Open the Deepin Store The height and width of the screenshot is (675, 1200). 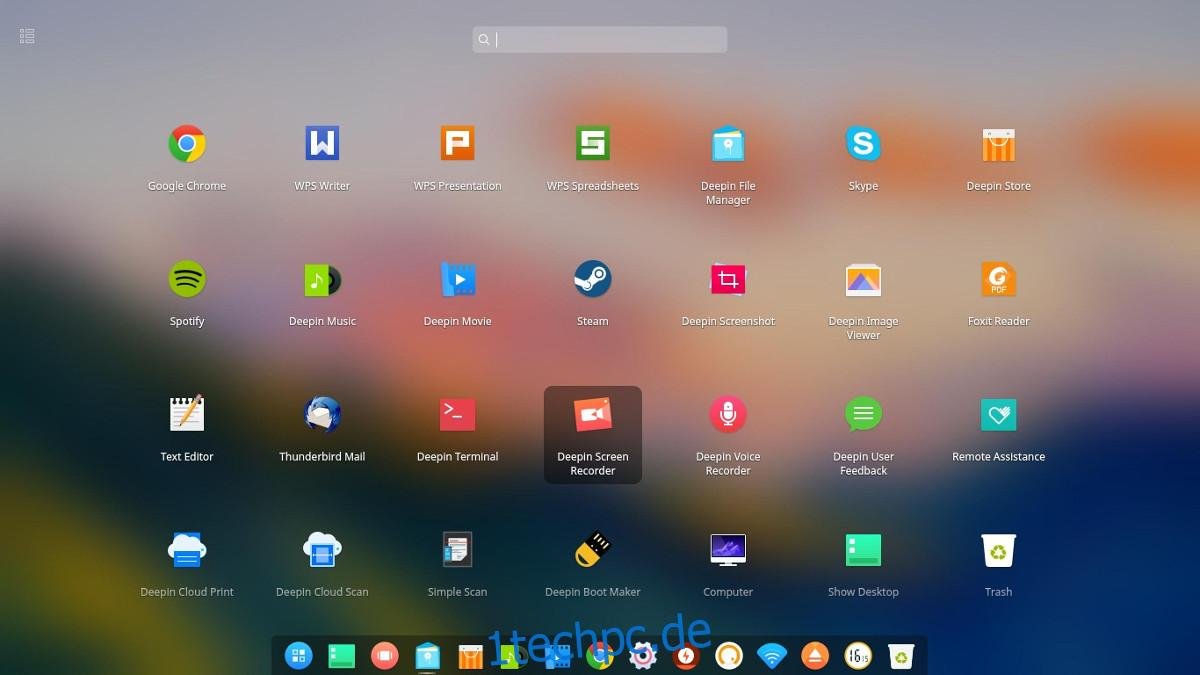(998, 142)
